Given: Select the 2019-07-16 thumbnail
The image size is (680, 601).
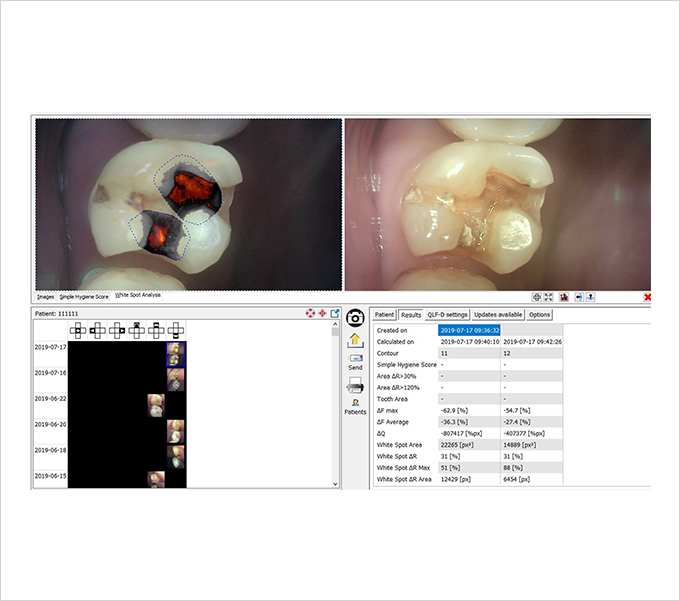Looking at the screenshot, I should 176,380.
